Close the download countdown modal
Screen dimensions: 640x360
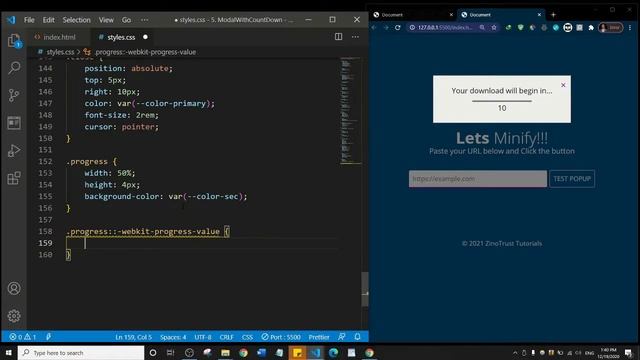pyautogui.click(x=563, y=85)
